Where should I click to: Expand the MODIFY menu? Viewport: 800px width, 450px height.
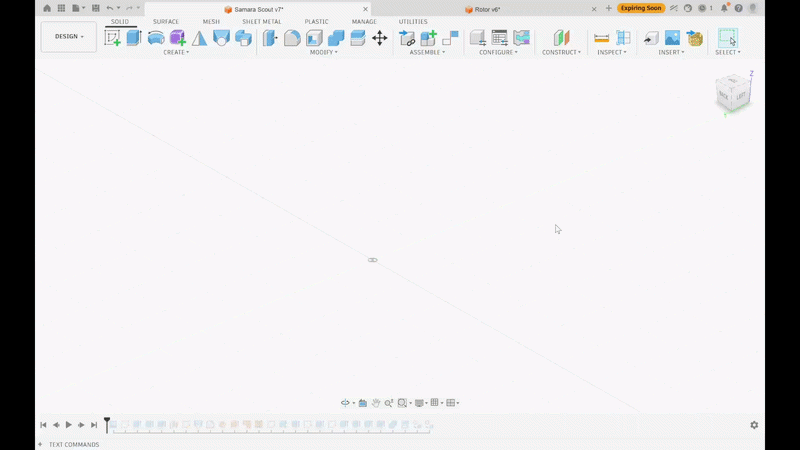pyautogui.click(x=323, y=53)
